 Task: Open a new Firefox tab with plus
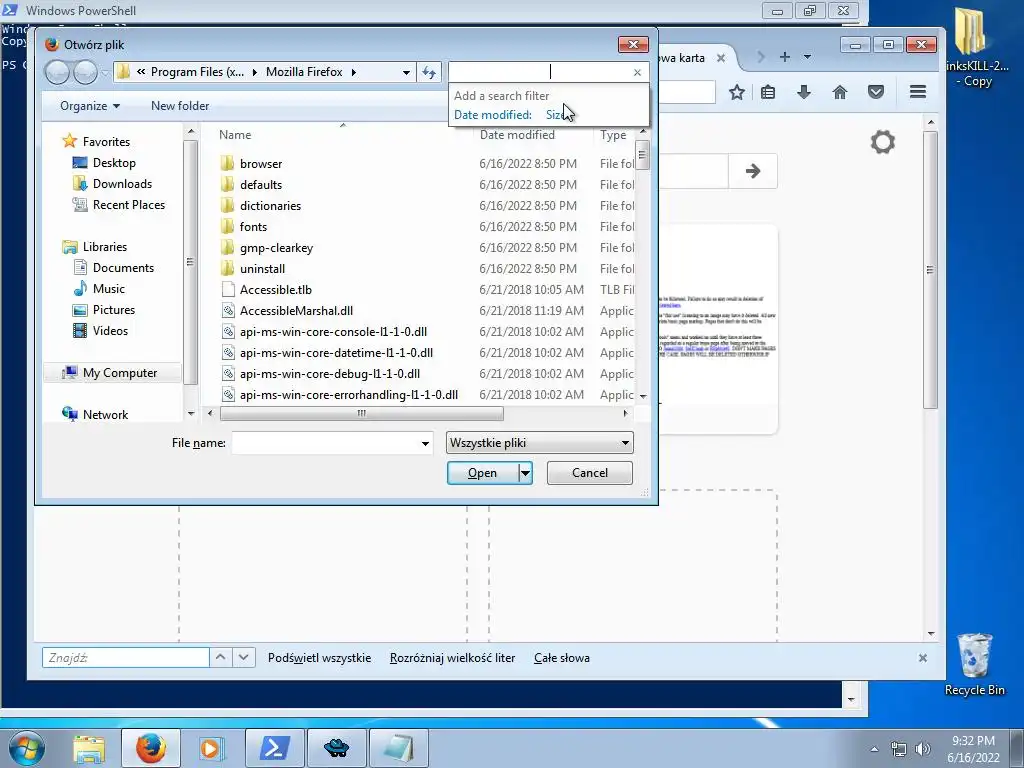(x=785, y=57)
